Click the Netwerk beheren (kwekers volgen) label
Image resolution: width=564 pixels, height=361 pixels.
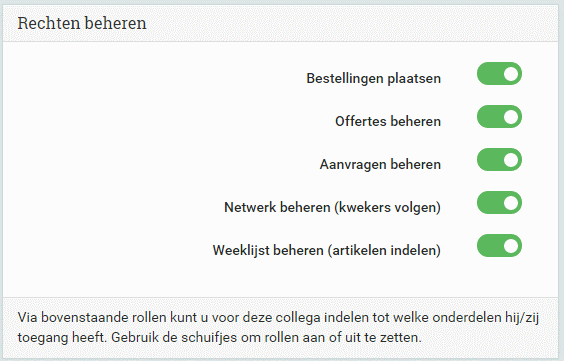332,207
